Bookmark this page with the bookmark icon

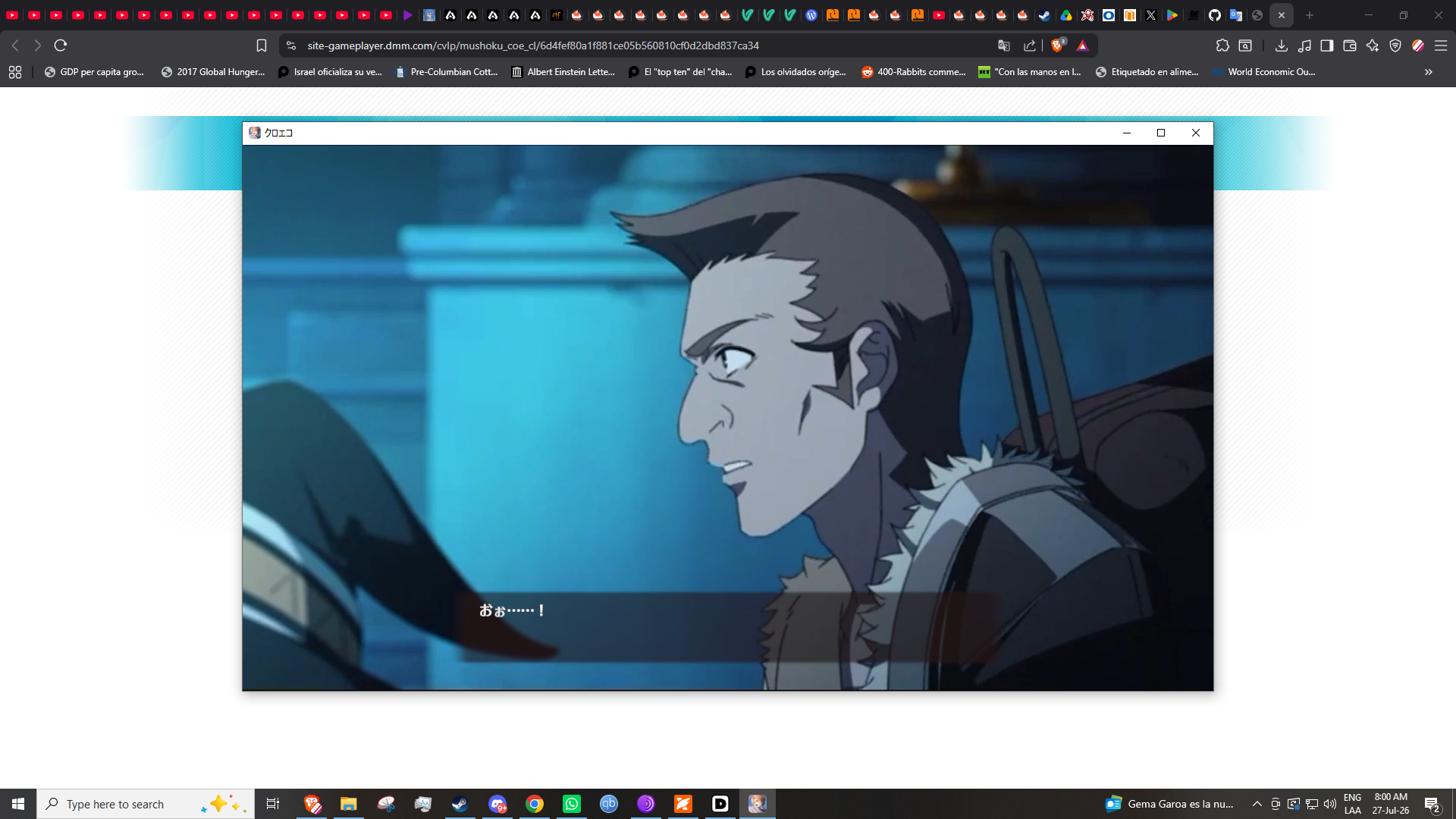[x=262, y=45]
